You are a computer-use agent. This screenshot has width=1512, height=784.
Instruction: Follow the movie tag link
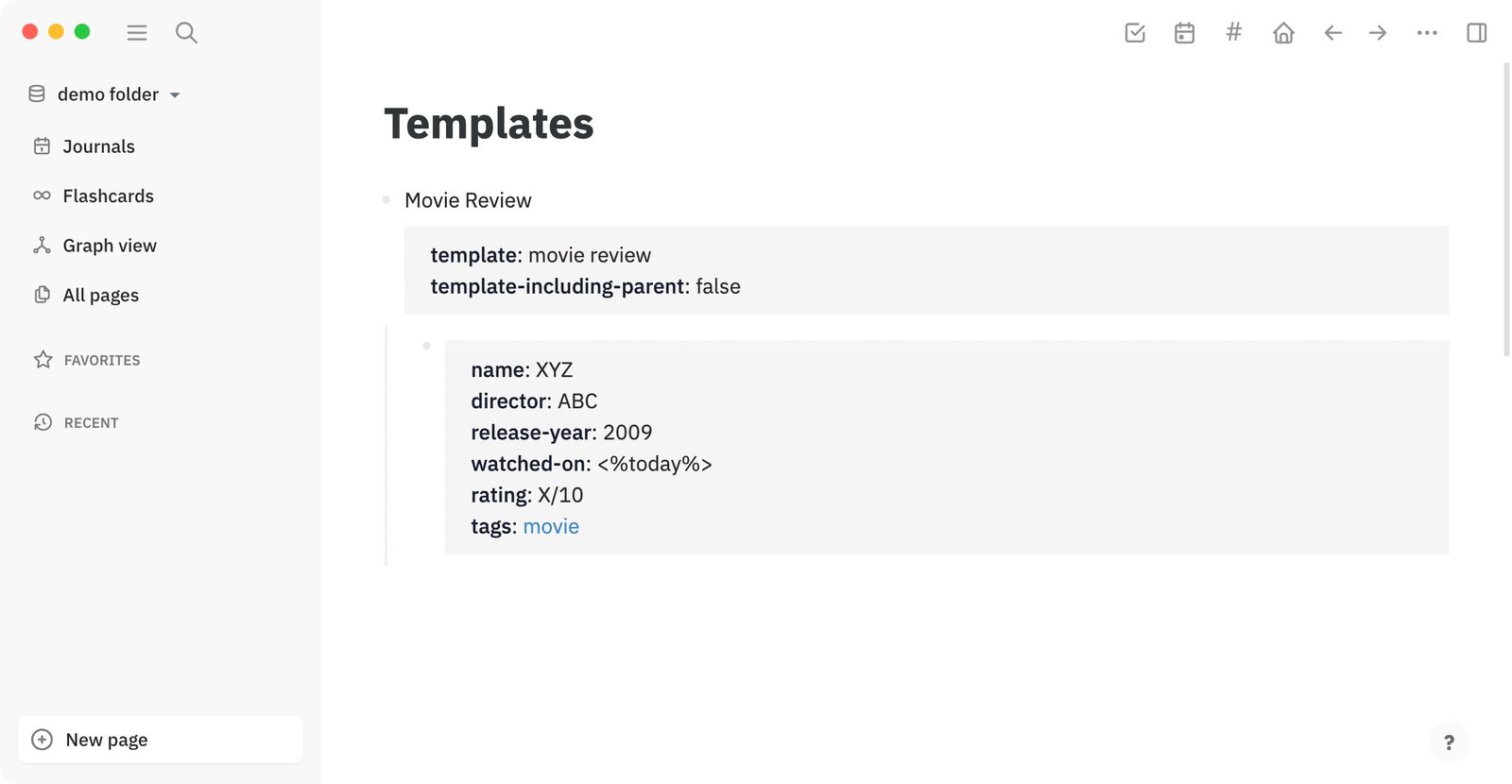point(551,526)
